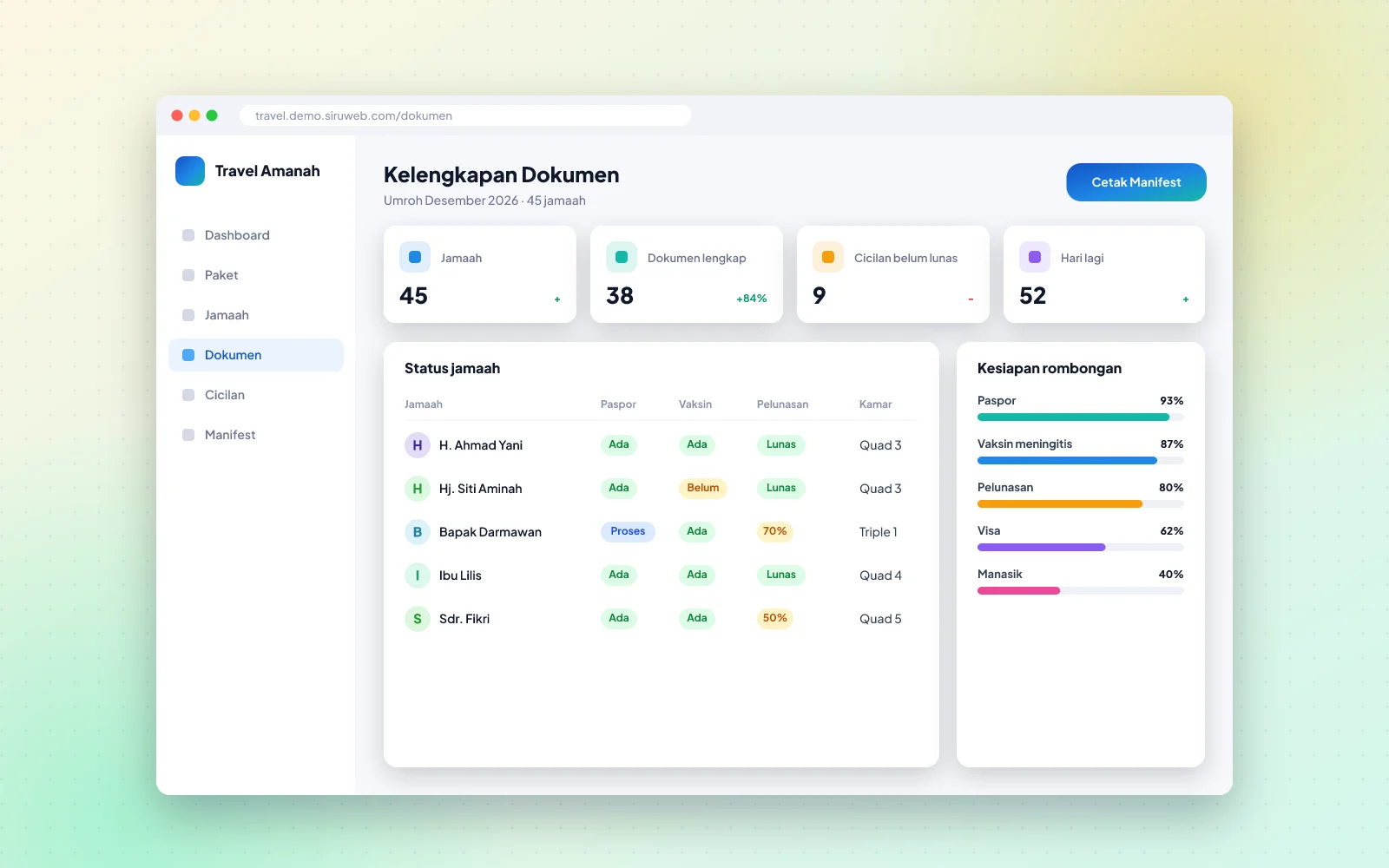Click the Visa purple progress bar
Screen dimensions: 1389x868
[1081, 548]
